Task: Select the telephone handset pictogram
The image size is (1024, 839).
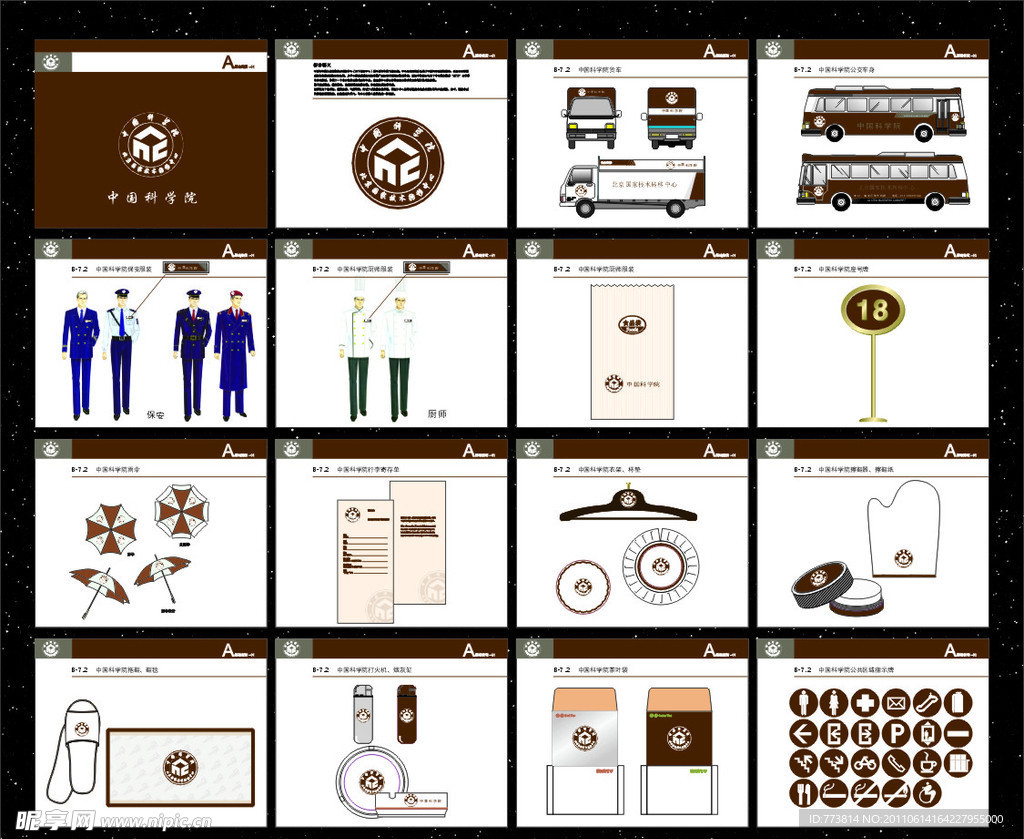Action: pos(896,763)
